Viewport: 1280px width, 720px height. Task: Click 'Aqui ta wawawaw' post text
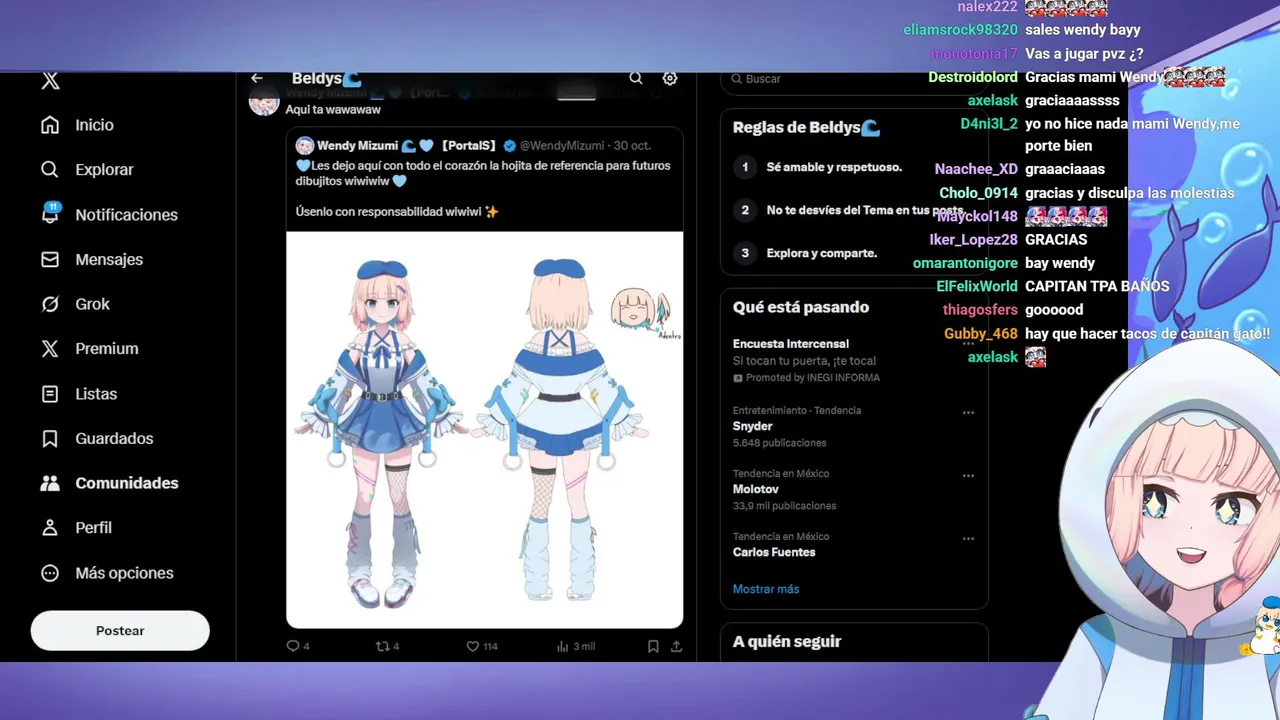pos(333,110)
